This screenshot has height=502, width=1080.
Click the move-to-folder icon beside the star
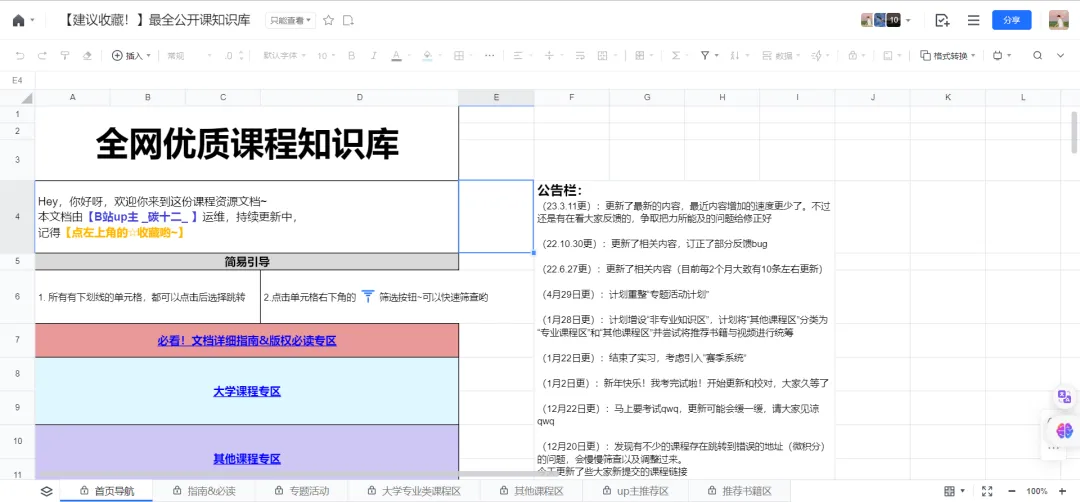pos(349,21)
